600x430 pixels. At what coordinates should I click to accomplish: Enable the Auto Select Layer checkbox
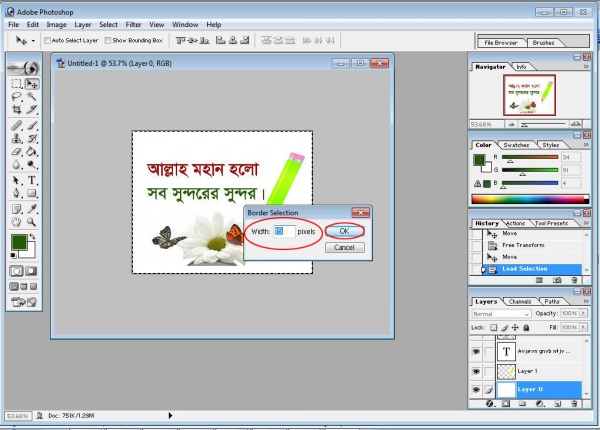(47, 40)
